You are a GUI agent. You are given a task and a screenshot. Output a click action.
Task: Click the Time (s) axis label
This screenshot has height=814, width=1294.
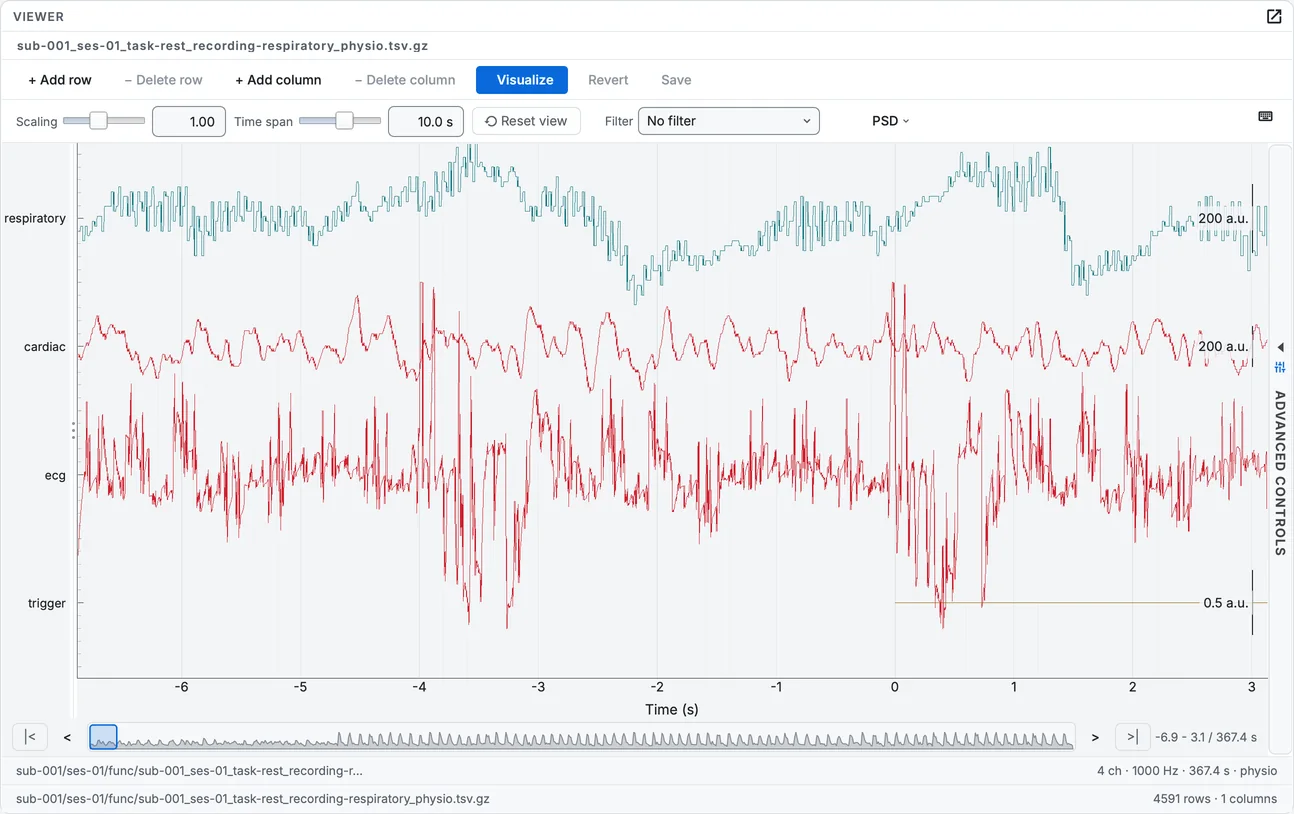pyautogui.click(x=672, y=709)
